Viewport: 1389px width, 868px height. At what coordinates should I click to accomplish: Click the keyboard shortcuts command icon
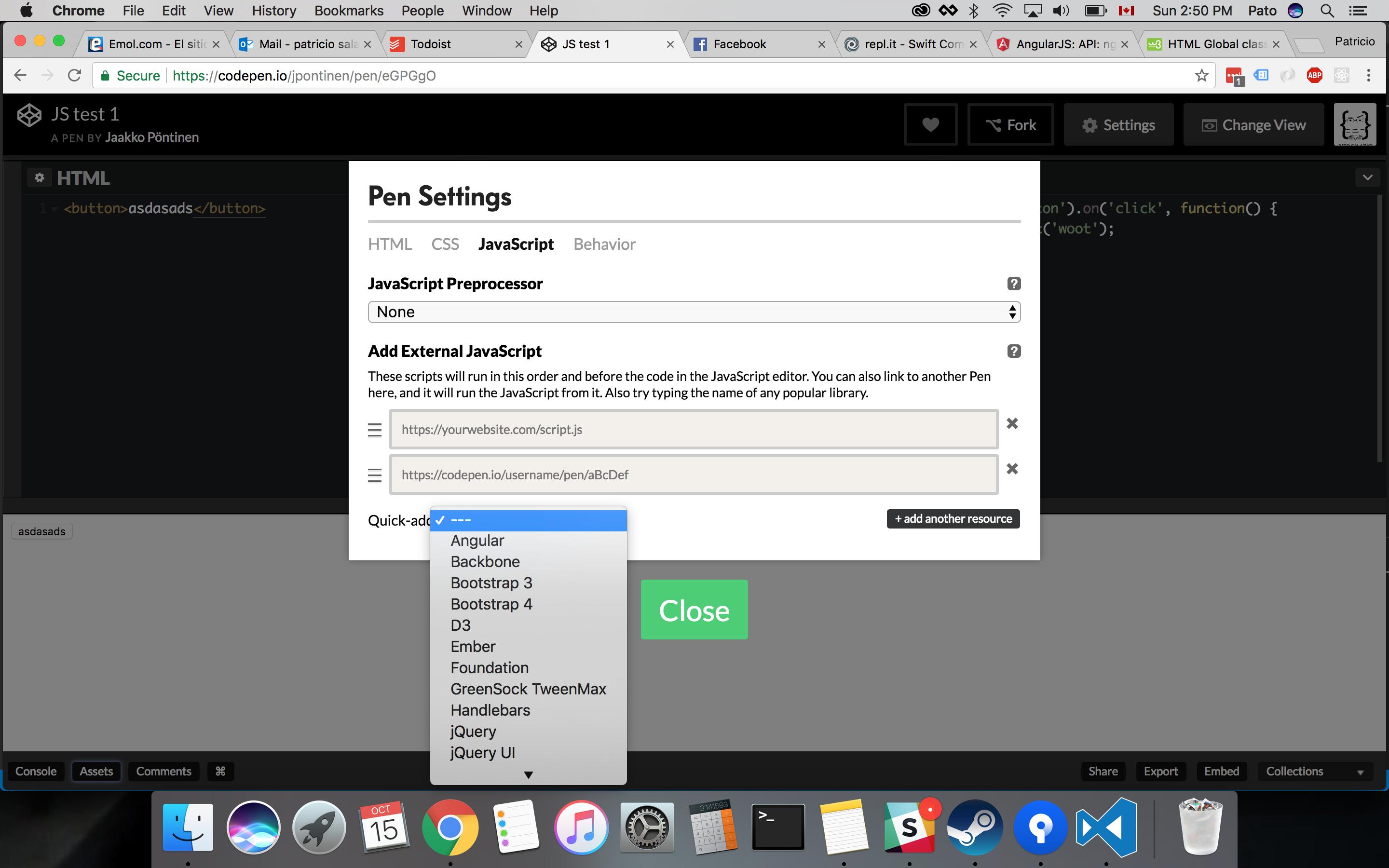pyautogui.click(x=220, y=771)
